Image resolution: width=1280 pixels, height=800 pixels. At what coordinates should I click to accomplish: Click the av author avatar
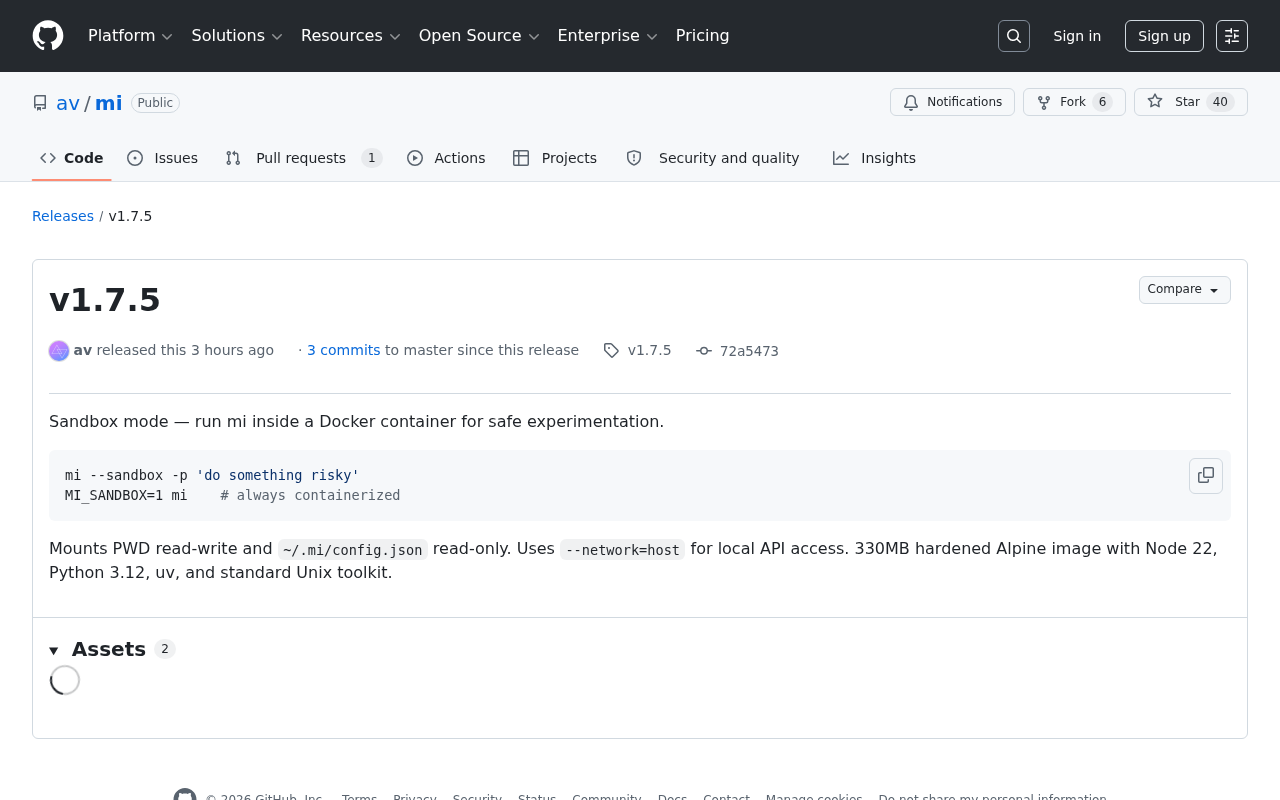click(59, 351)
